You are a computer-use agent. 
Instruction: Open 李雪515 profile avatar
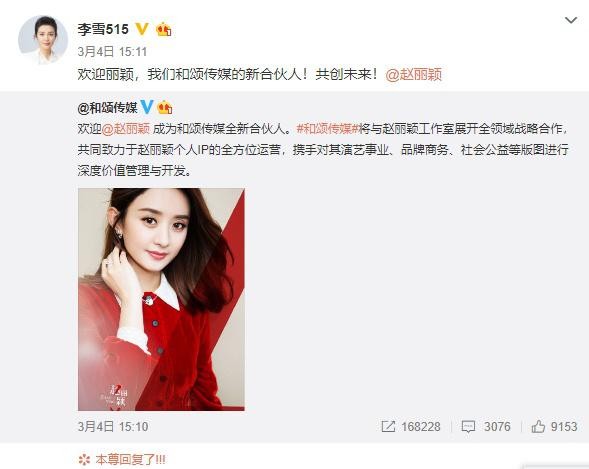(43, 39)
